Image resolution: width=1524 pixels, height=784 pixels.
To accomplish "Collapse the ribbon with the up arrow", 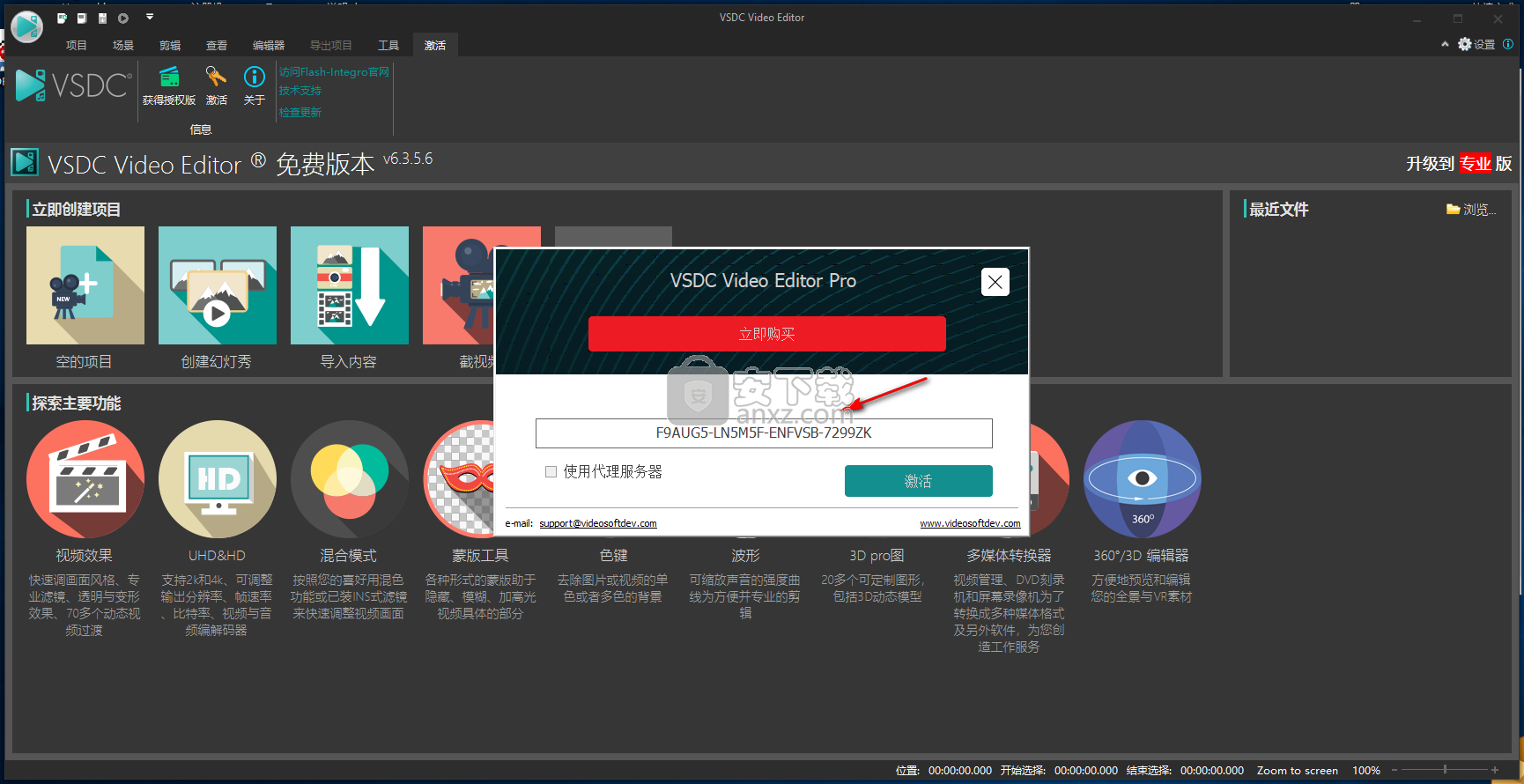I will (x=1445, y=44).
